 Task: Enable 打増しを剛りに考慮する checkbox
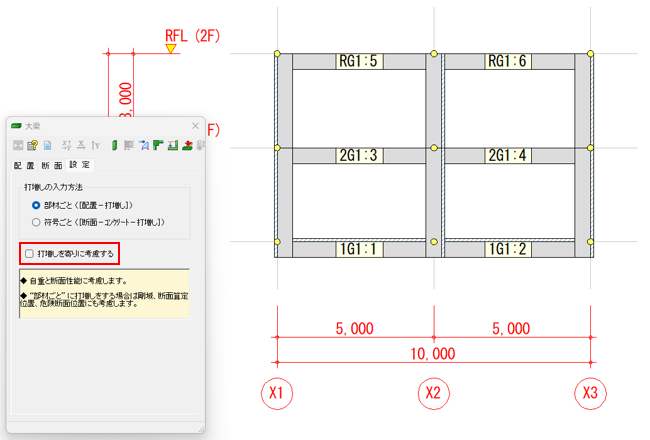tap(29, 253)
